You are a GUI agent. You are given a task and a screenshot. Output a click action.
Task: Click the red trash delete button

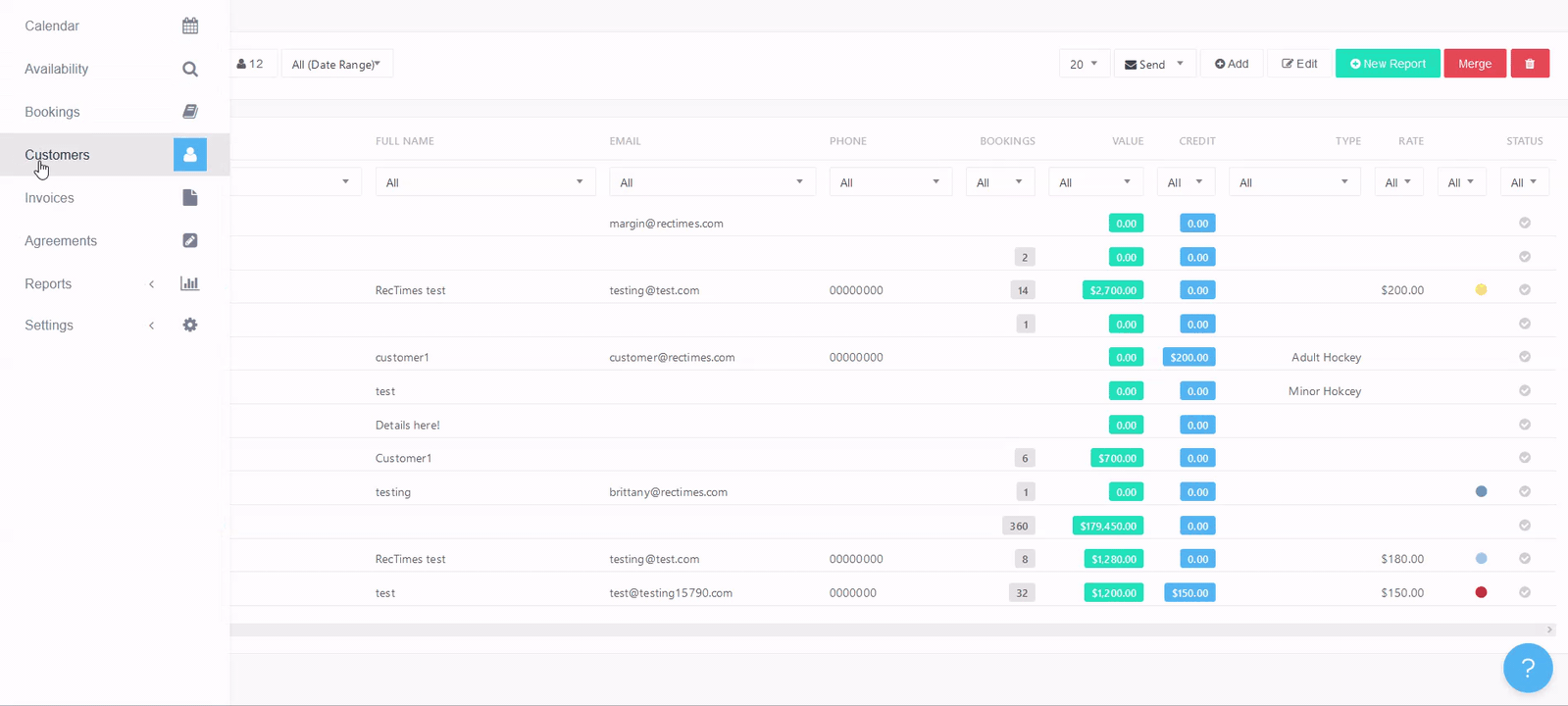(x=1530, y=64)
